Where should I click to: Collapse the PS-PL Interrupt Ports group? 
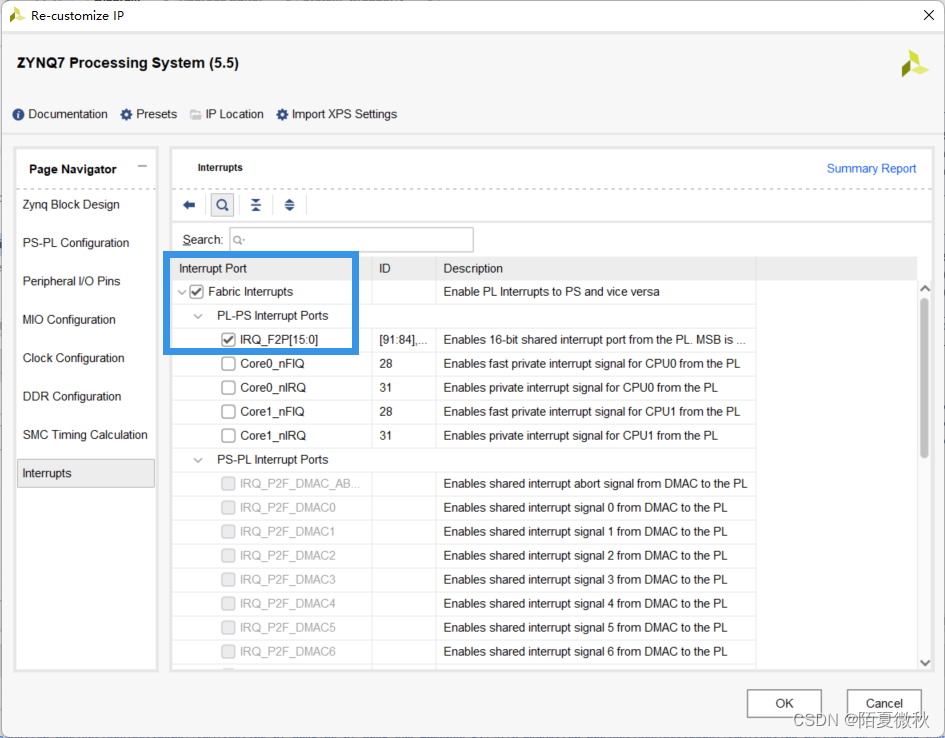(x=198, y=460)
